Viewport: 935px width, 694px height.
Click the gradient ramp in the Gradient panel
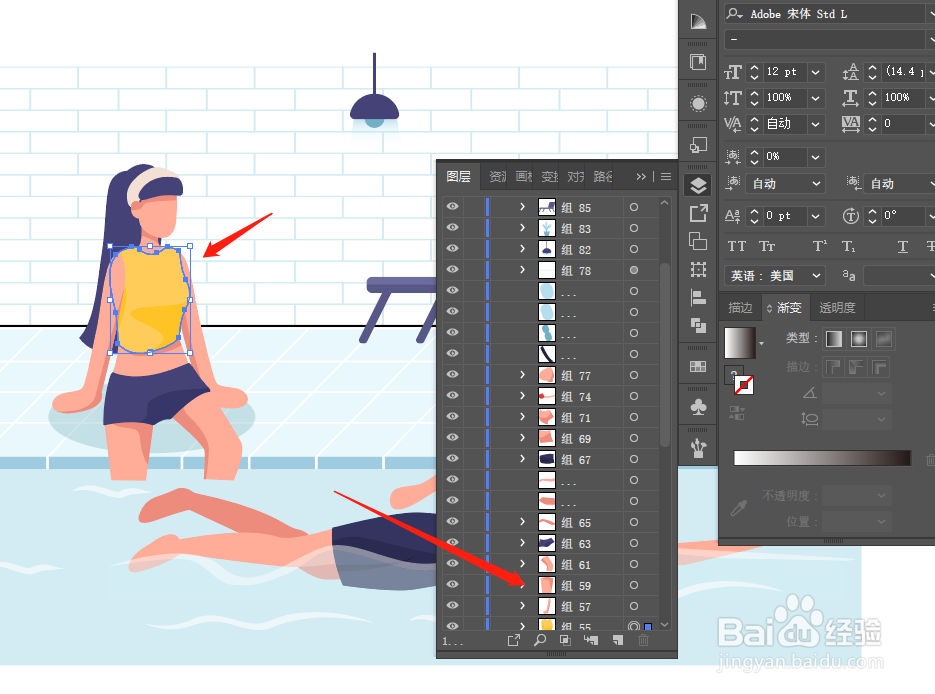tap(822, 457)
